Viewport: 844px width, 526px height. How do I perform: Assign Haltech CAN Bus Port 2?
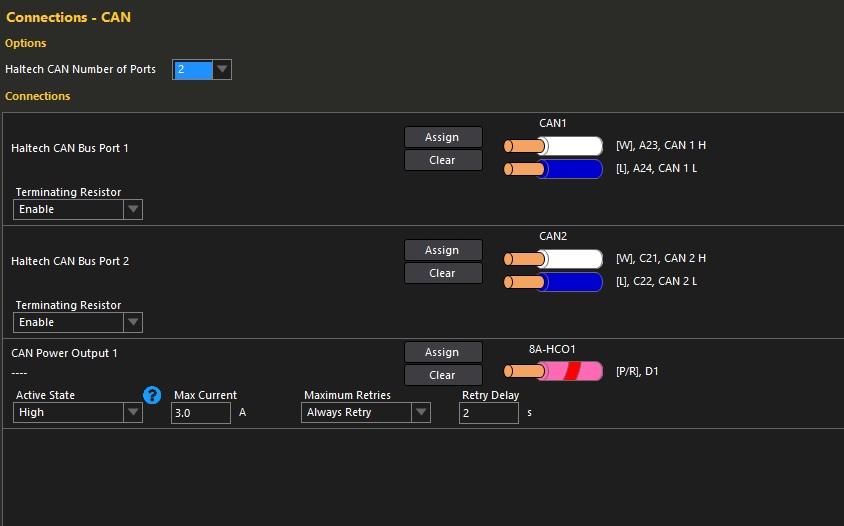point(443,250)
